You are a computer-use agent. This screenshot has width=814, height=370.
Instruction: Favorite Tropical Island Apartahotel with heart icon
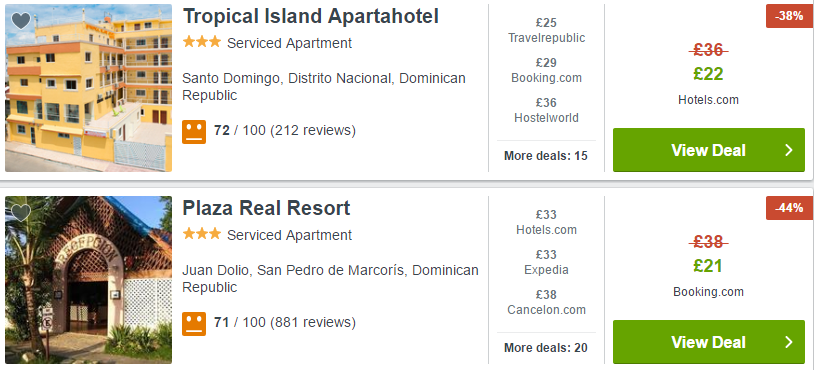[21, 21]
